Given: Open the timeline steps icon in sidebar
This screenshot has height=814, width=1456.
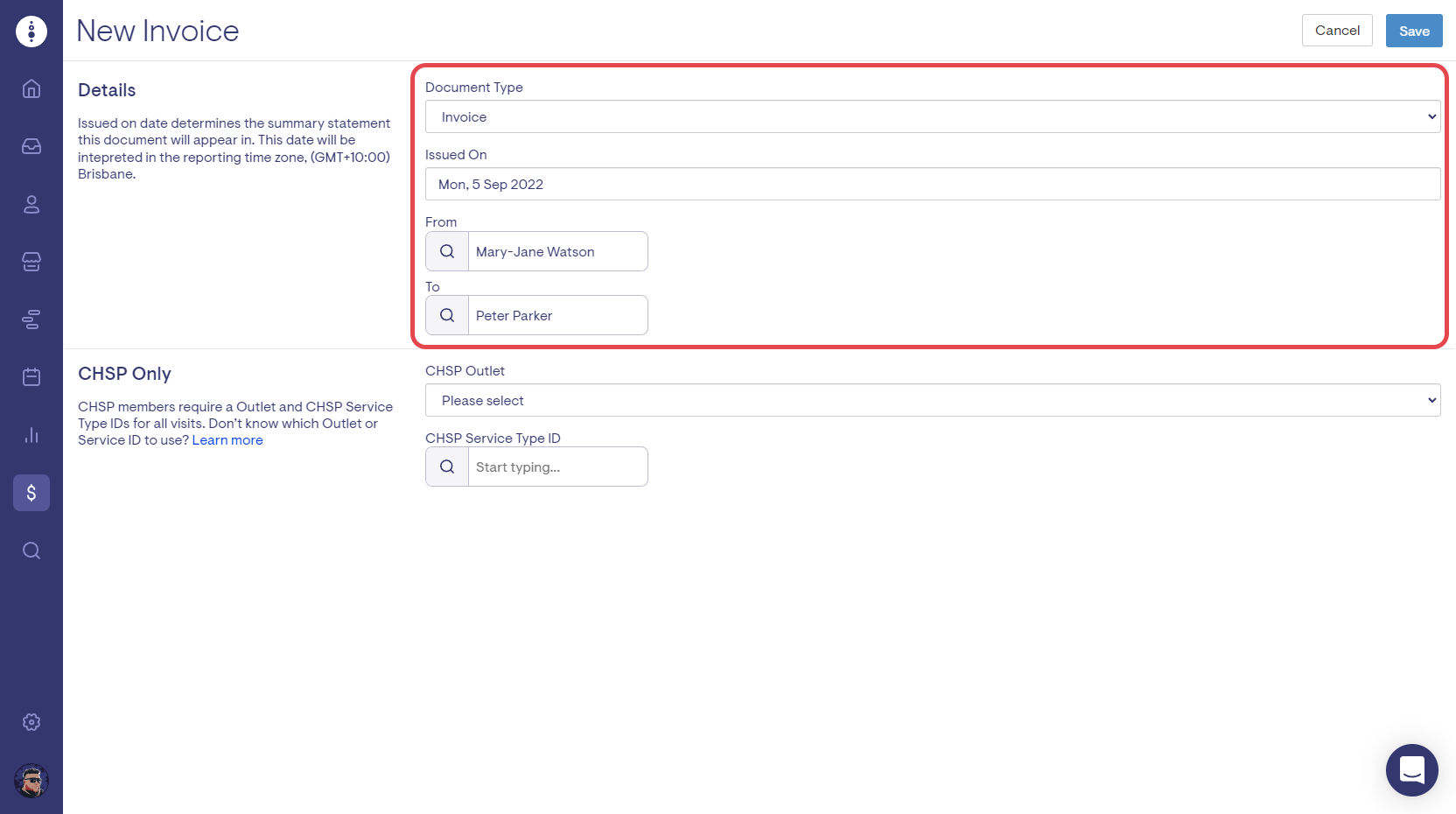Looking at the screenshot, I should tap(31, 319).
